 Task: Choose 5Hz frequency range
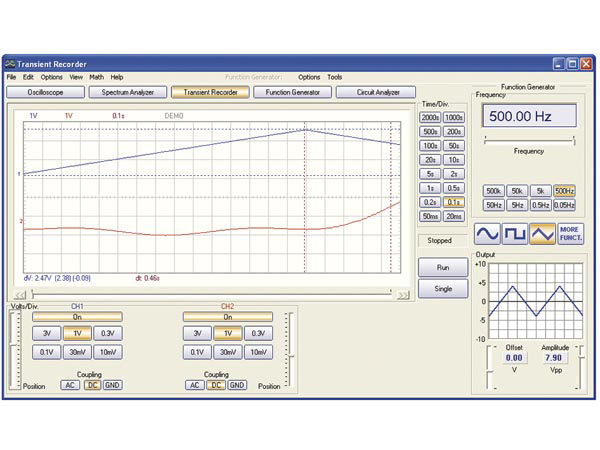[517, 205]
